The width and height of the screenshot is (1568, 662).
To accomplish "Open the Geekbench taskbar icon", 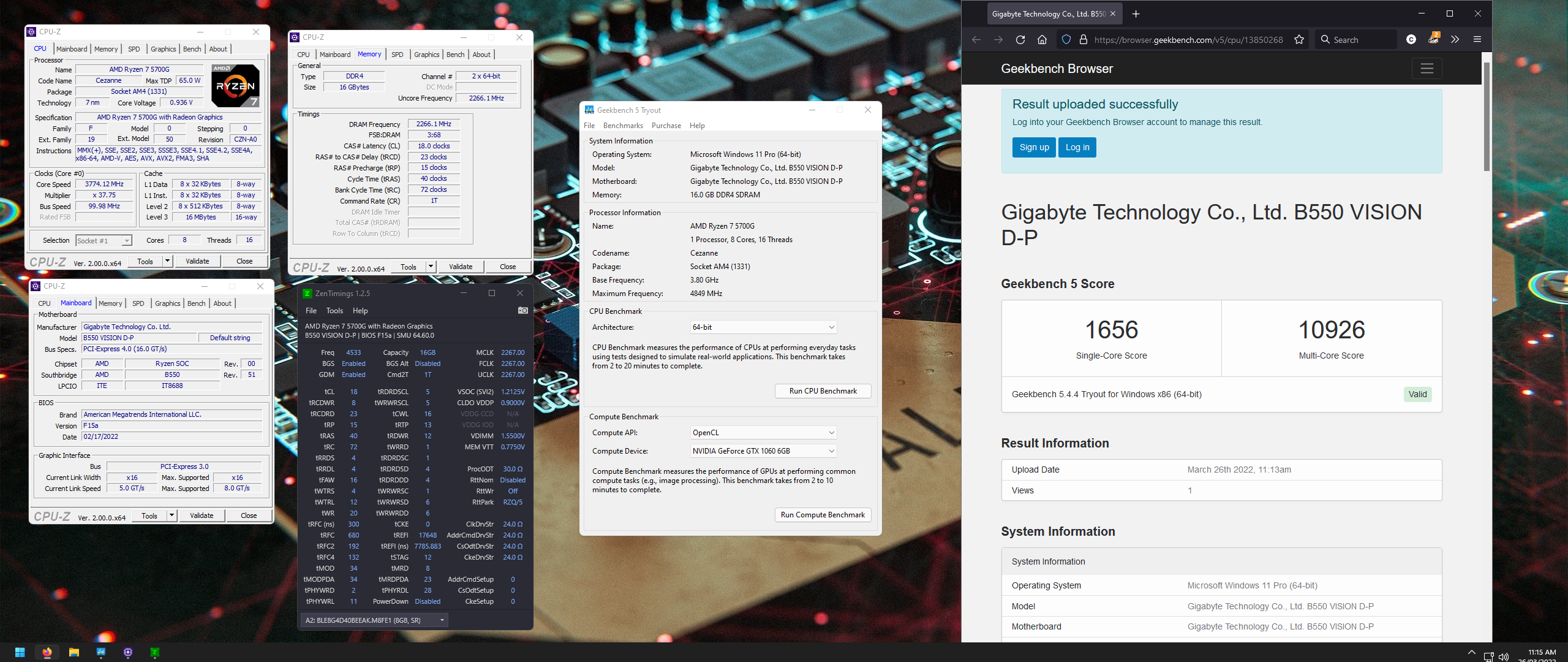I will coord(101,652).
